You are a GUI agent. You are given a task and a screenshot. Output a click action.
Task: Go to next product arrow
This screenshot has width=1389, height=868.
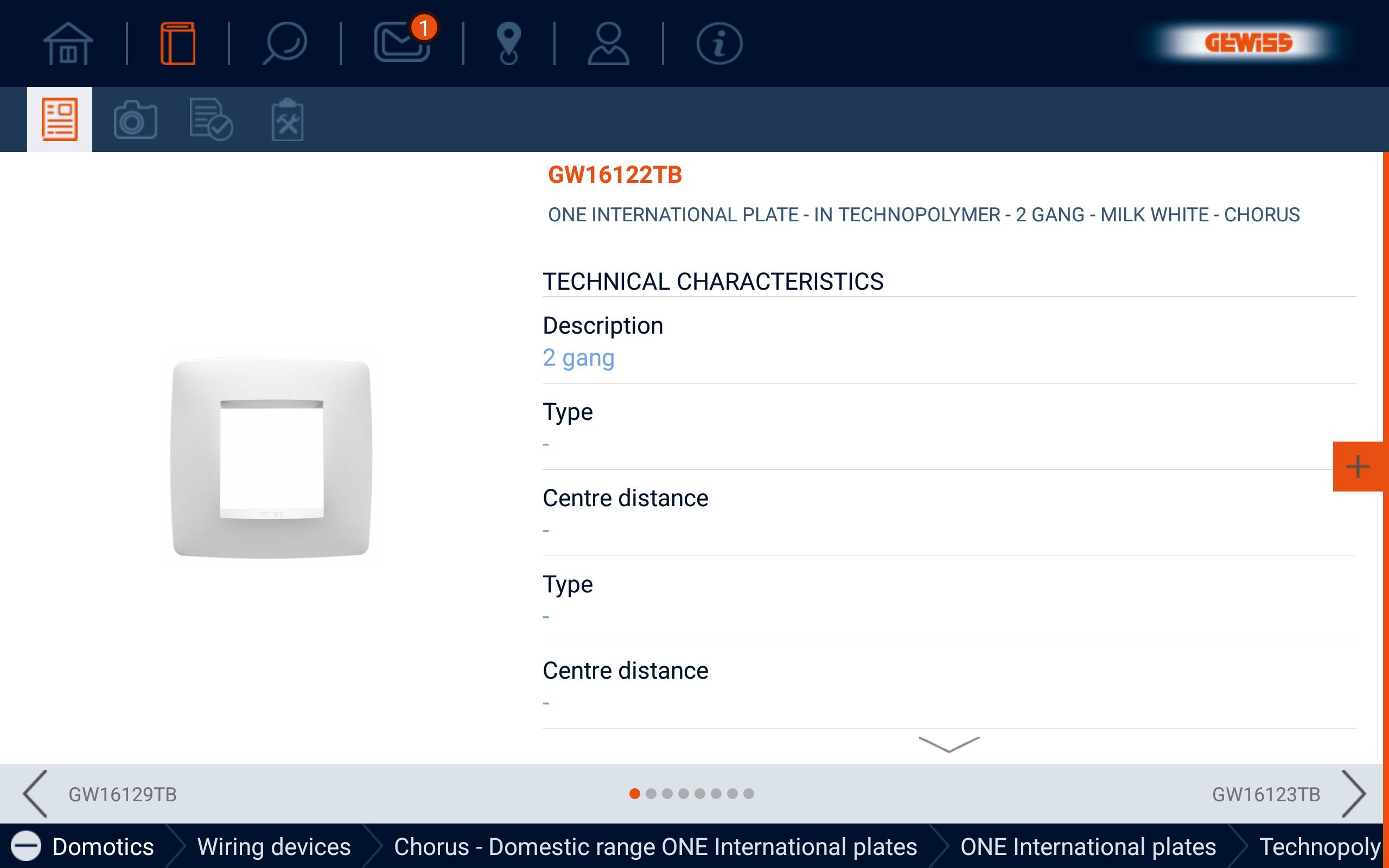1353,793
